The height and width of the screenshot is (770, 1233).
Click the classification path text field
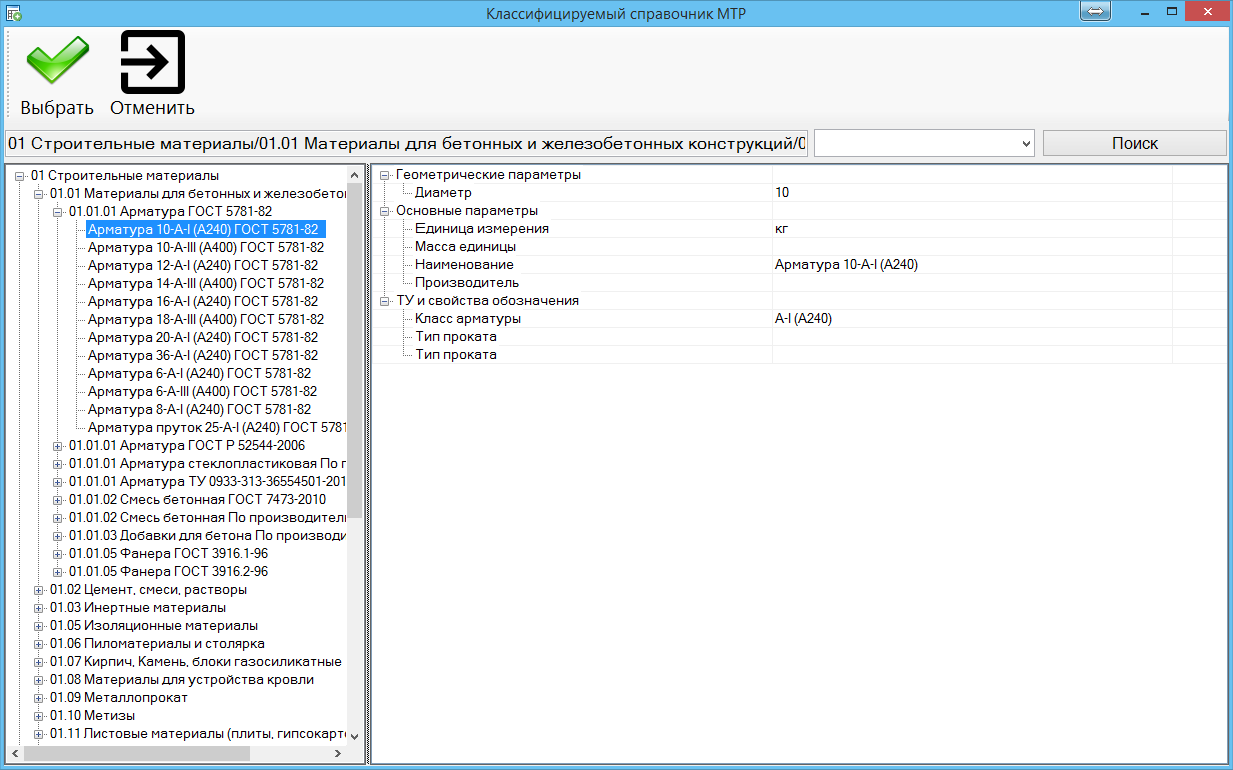(406, 144)
